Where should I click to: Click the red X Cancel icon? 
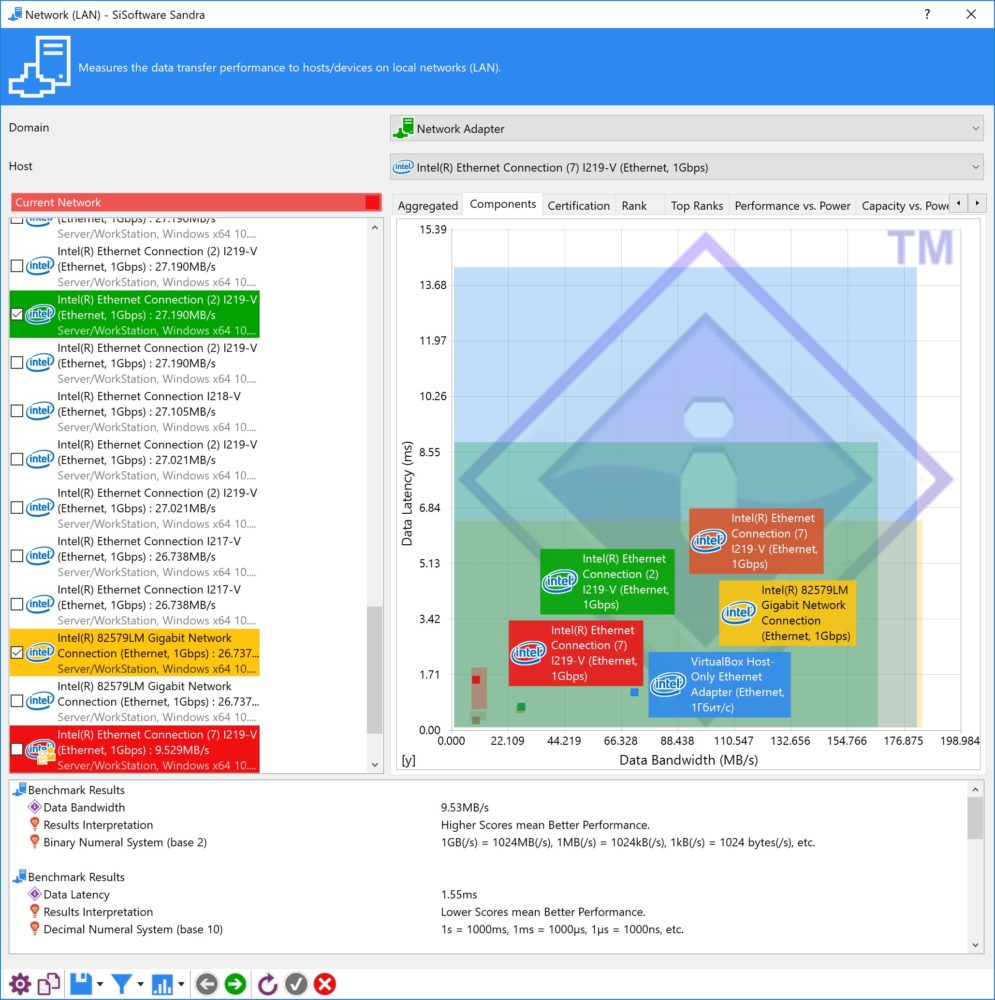pyautogui.click(x=325, y=984)
